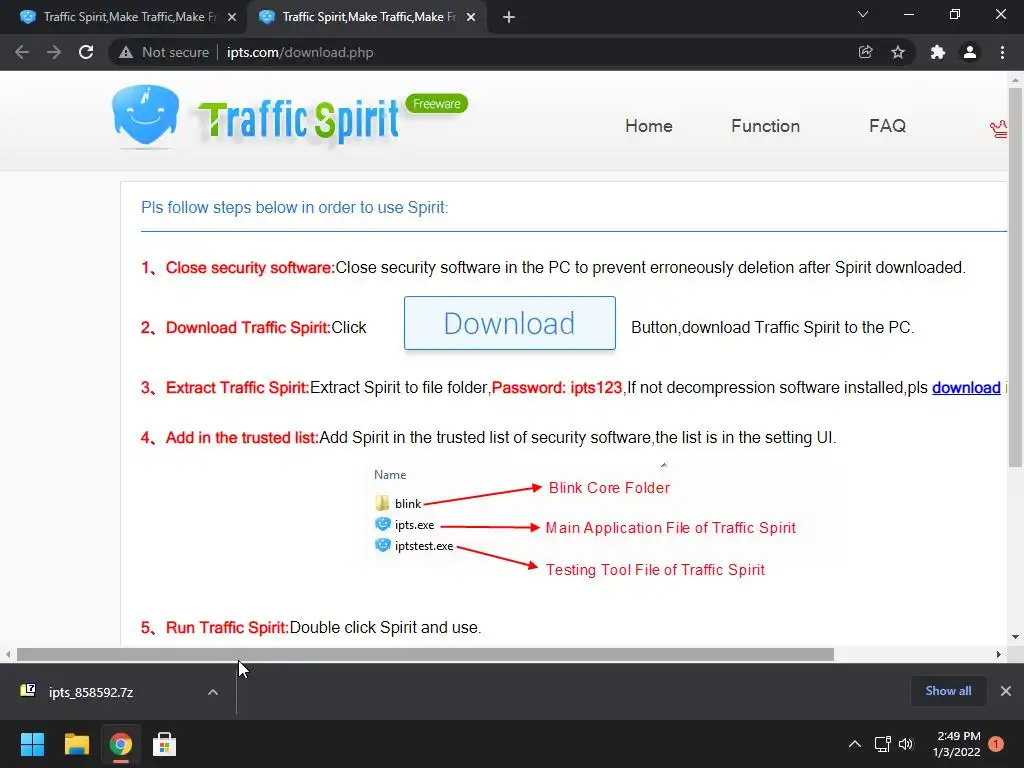Go to the Home page
Screen dimensions: 1024x768
648,125
